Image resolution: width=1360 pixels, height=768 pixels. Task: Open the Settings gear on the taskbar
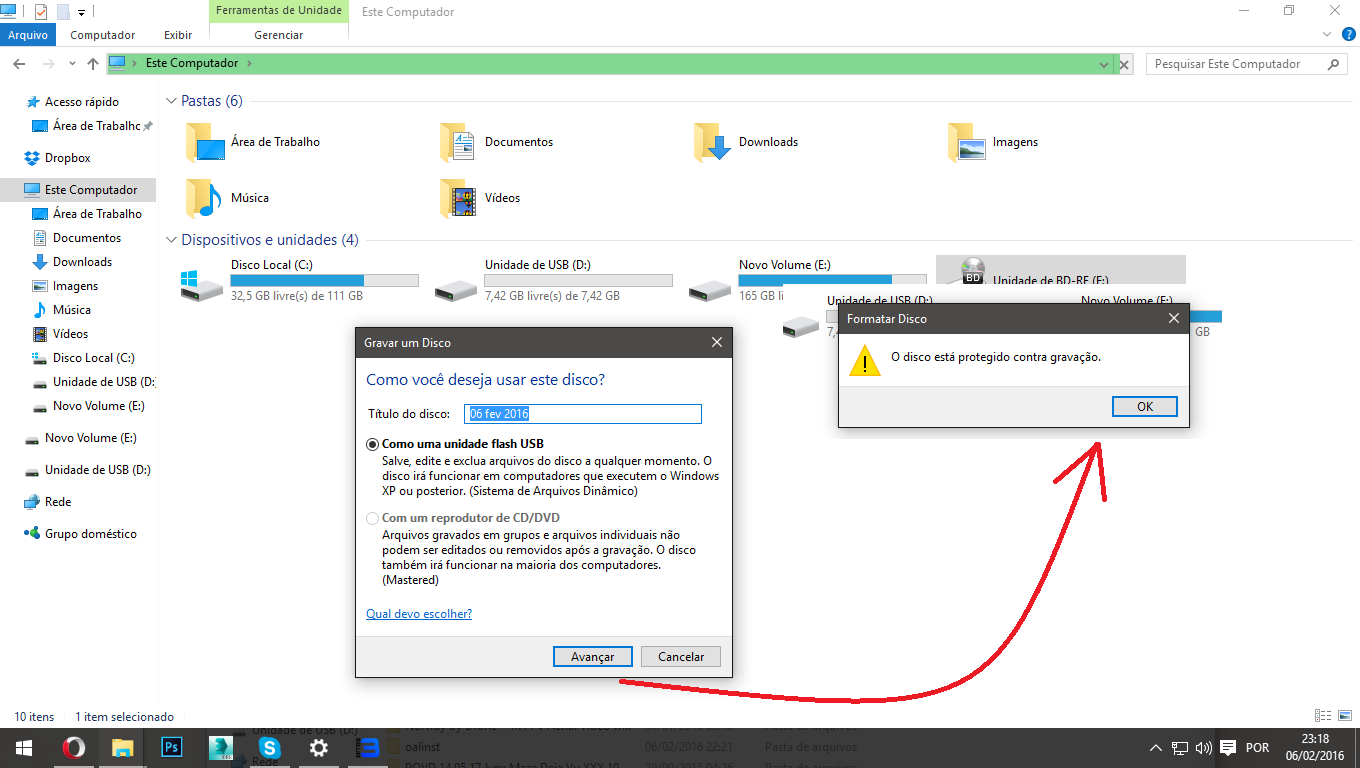(318, 748)
